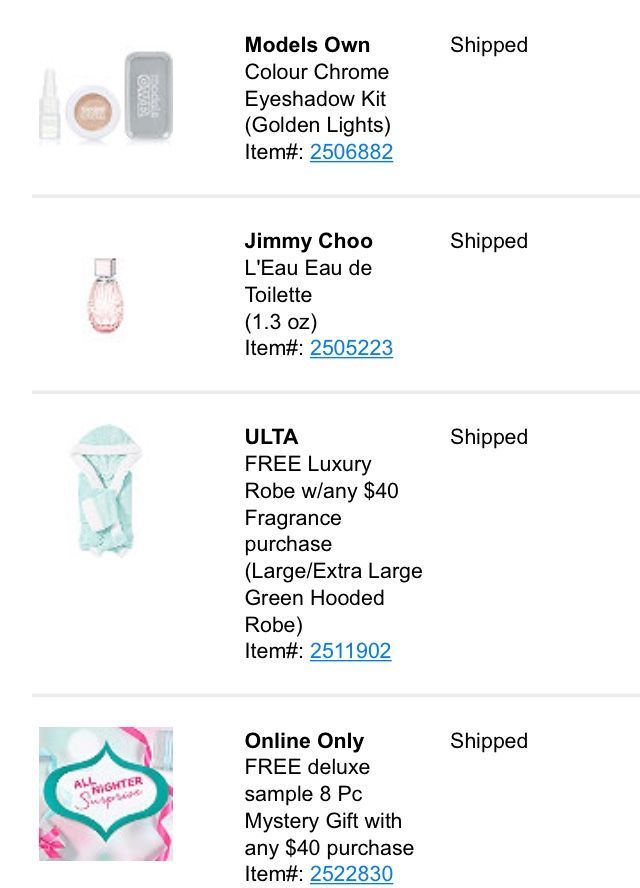
Task: Click Shipped status for Models Own kit
Action: 488,45
